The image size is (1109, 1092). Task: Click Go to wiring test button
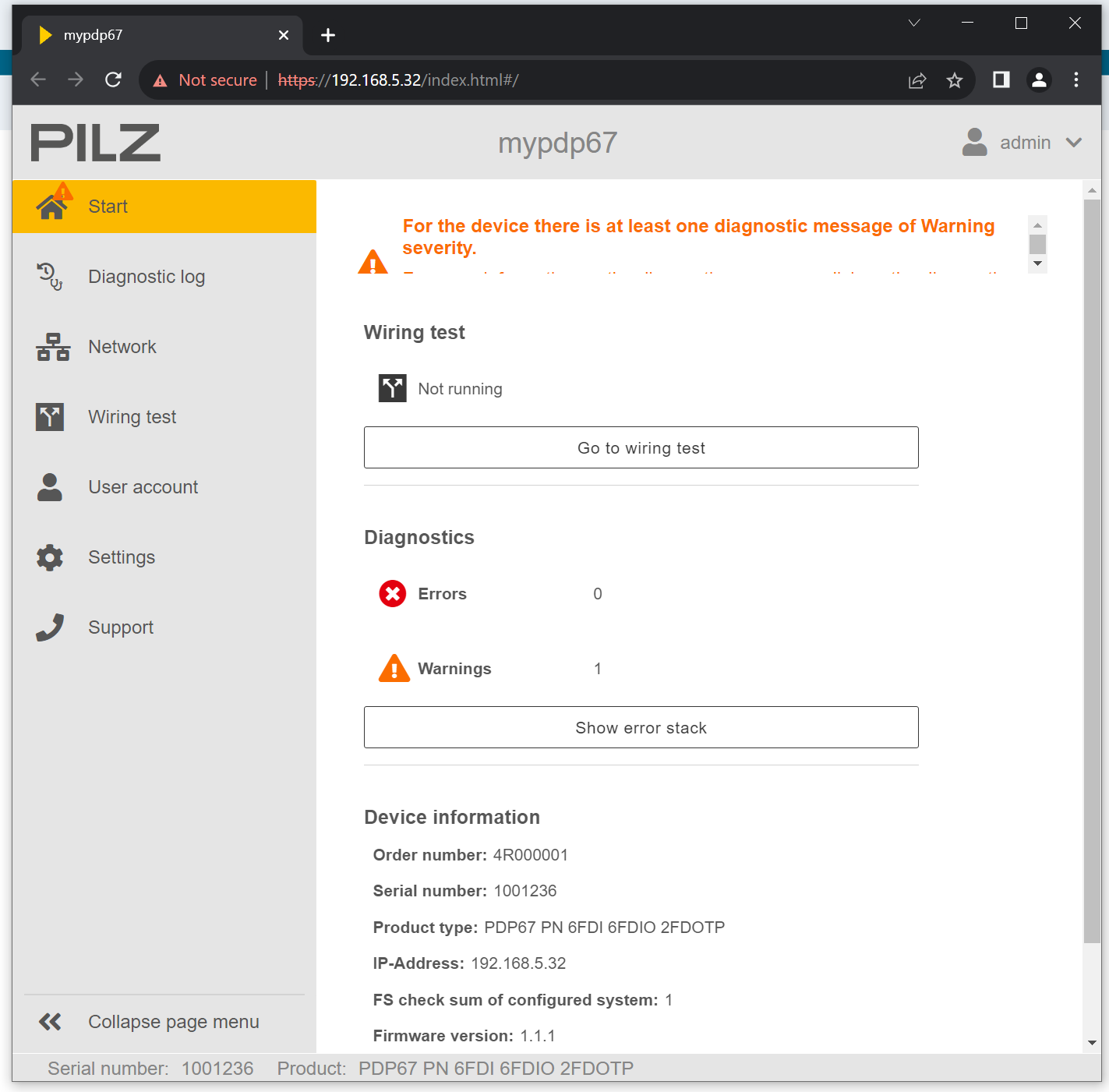point(641,447)
